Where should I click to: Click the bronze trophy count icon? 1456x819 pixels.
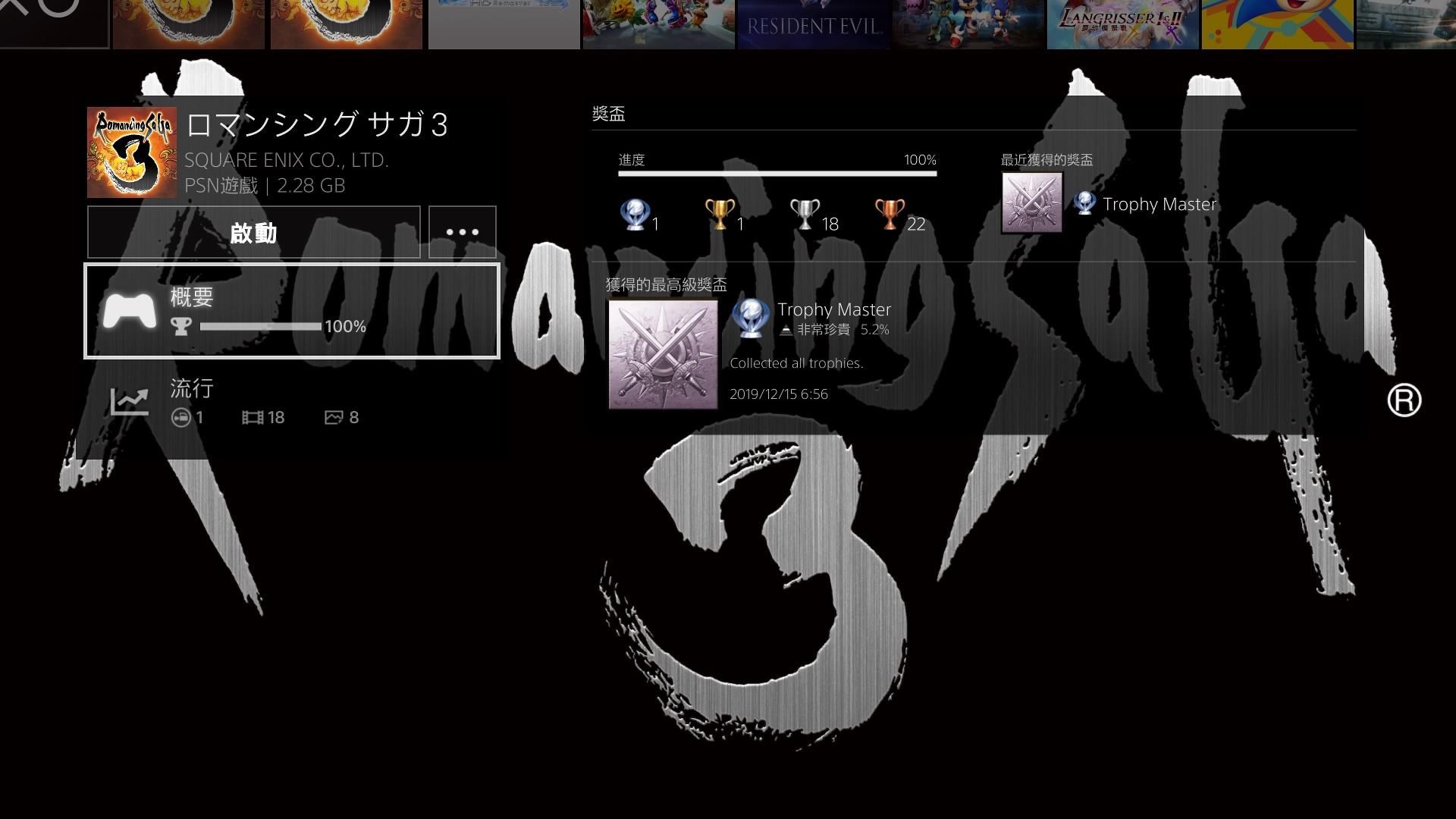889,215
